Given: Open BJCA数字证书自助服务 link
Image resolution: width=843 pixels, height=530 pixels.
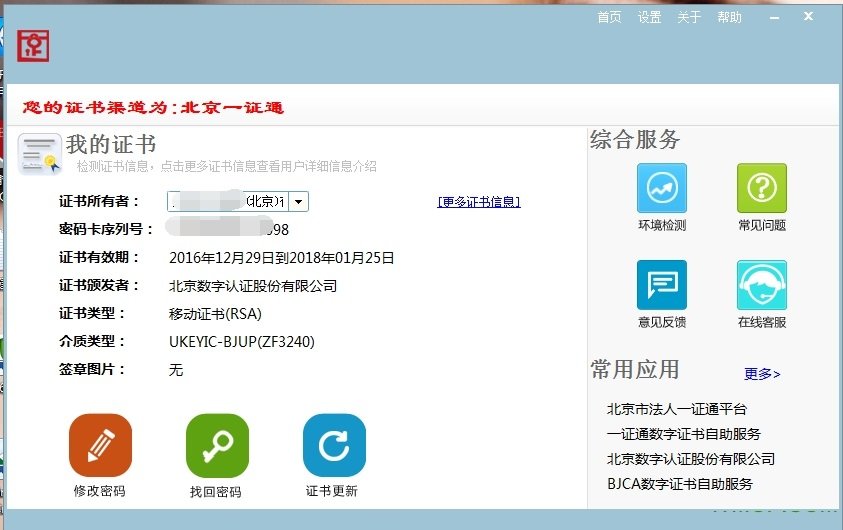Looking at the screenshot, I should click(680, 484).
